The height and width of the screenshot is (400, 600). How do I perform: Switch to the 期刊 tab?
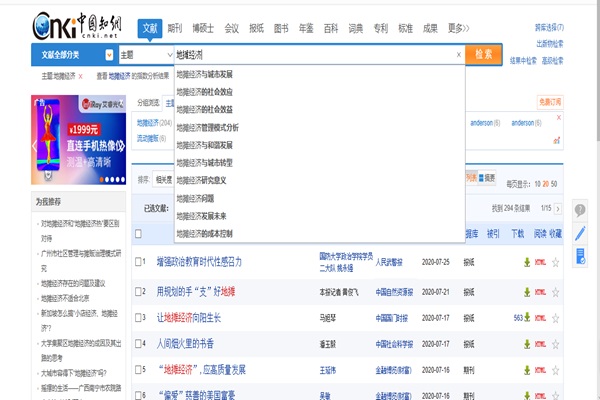tap(174, 28)
